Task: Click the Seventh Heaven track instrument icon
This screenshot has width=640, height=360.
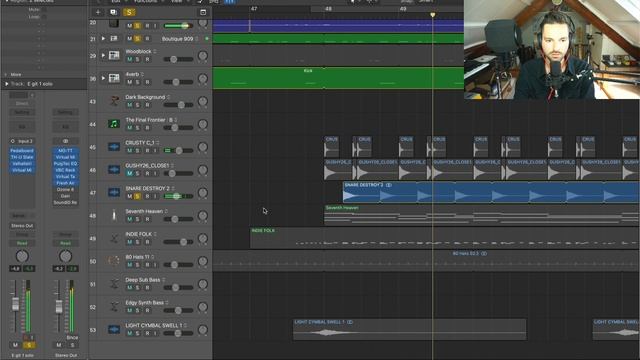Action: tap(114, 216)
